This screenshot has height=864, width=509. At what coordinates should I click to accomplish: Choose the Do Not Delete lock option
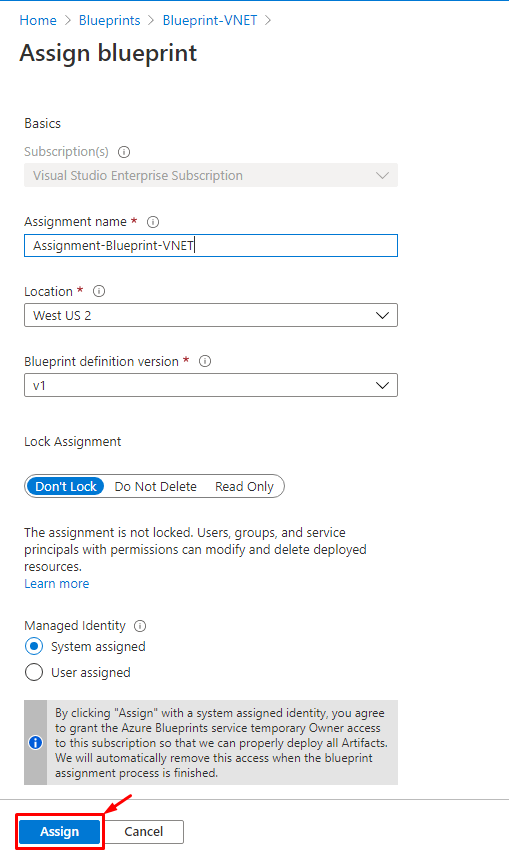pos(155,487)
